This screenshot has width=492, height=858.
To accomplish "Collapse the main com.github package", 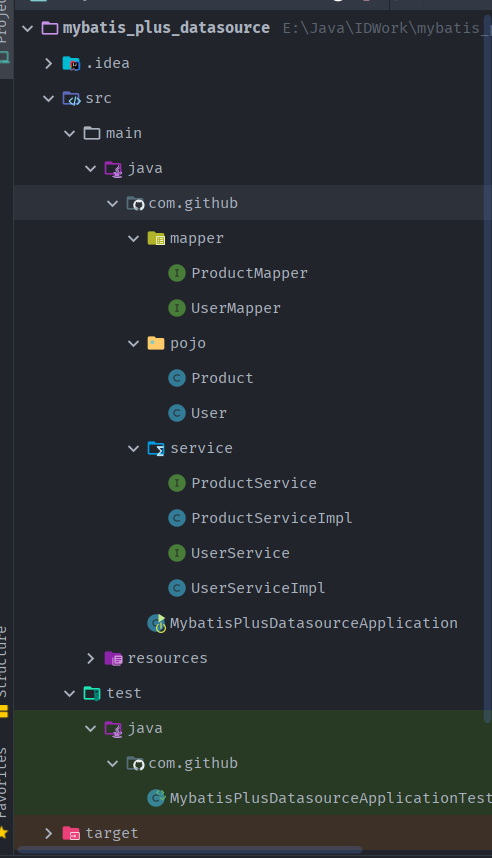I will (x=112, y=204).
